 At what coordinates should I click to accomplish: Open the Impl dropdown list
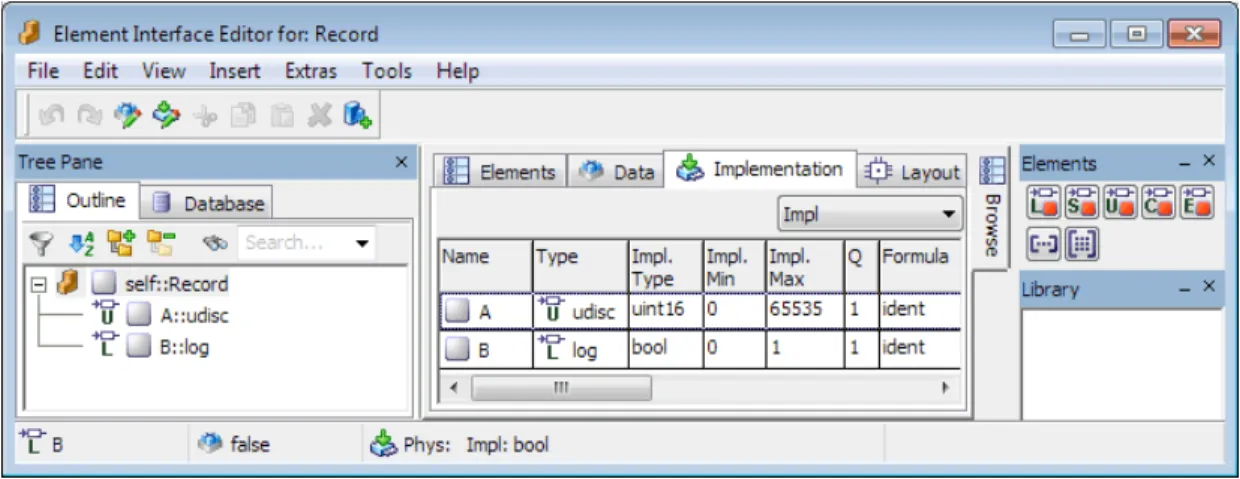(x=870, y=214)
